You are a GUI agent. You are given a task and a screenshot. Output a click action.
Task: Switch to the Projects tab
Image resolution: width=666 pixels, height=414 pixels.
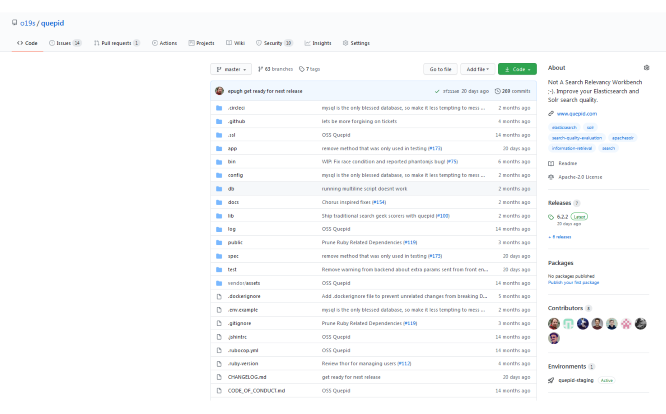coord(201,43)
